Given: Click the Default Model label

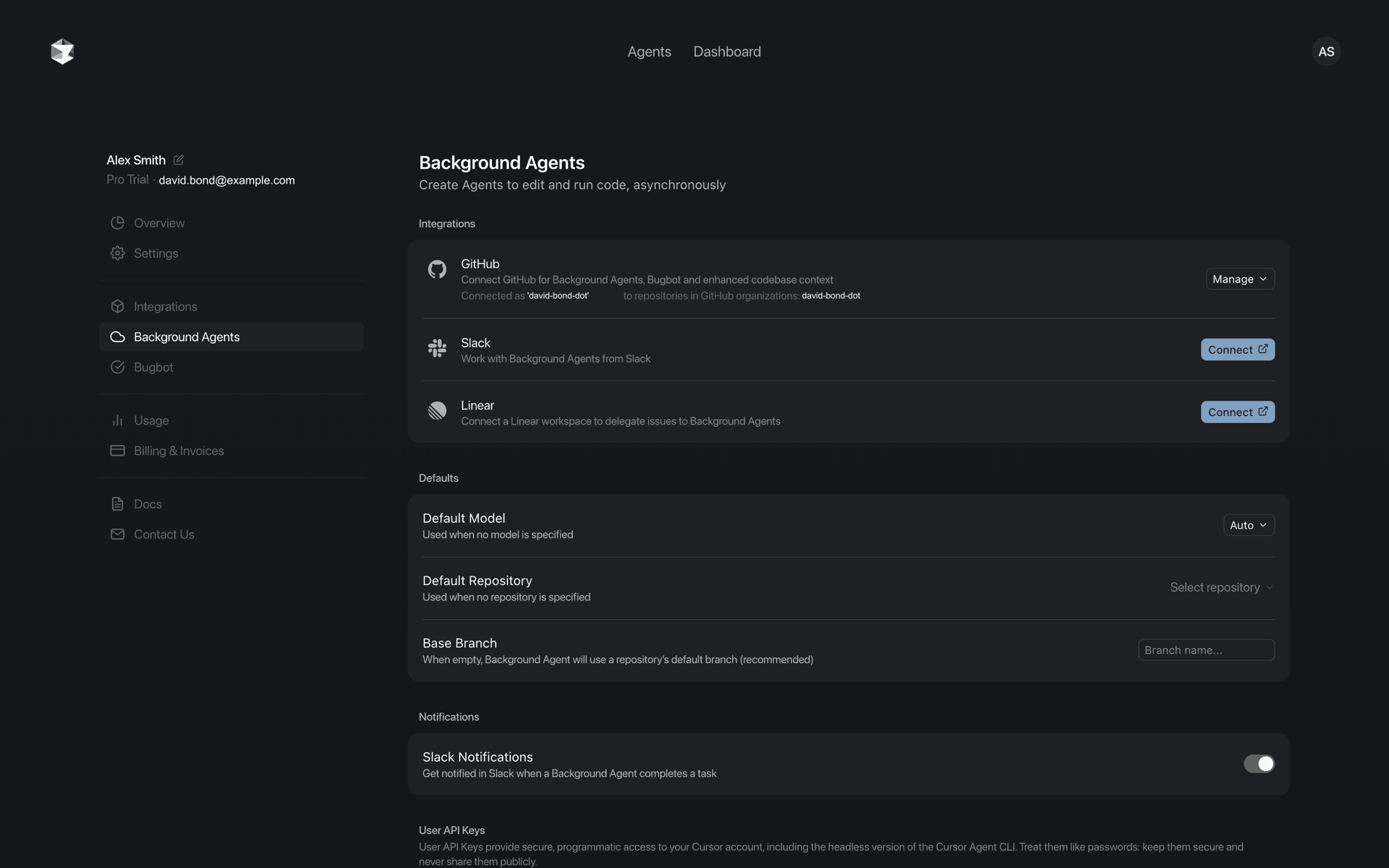Looking at the screenshot, I should click(464, 518).
